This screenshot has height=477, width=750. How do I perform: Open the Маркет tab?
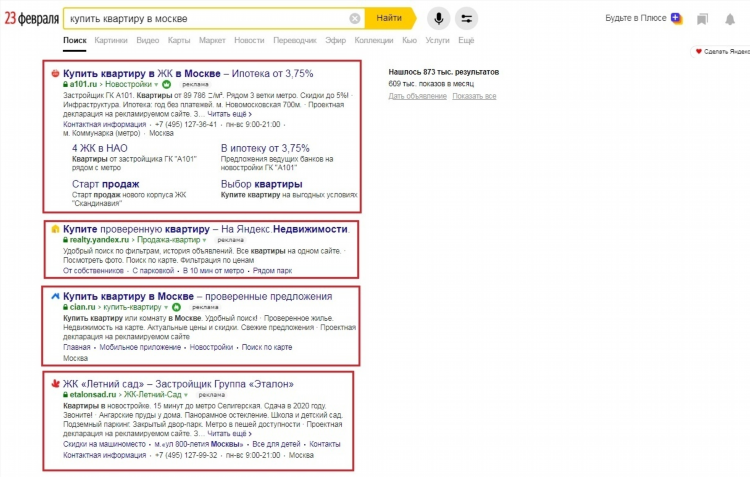click(212, 40)
